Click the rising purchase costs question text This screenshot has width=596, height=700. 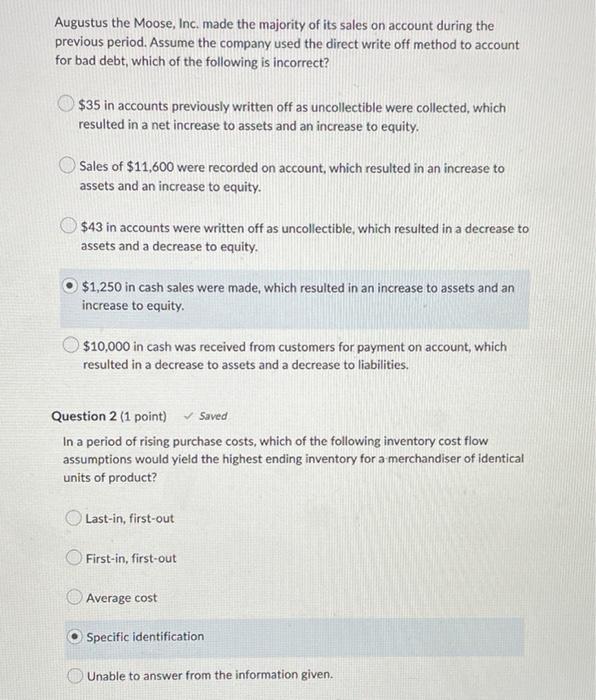click(293, 459)
